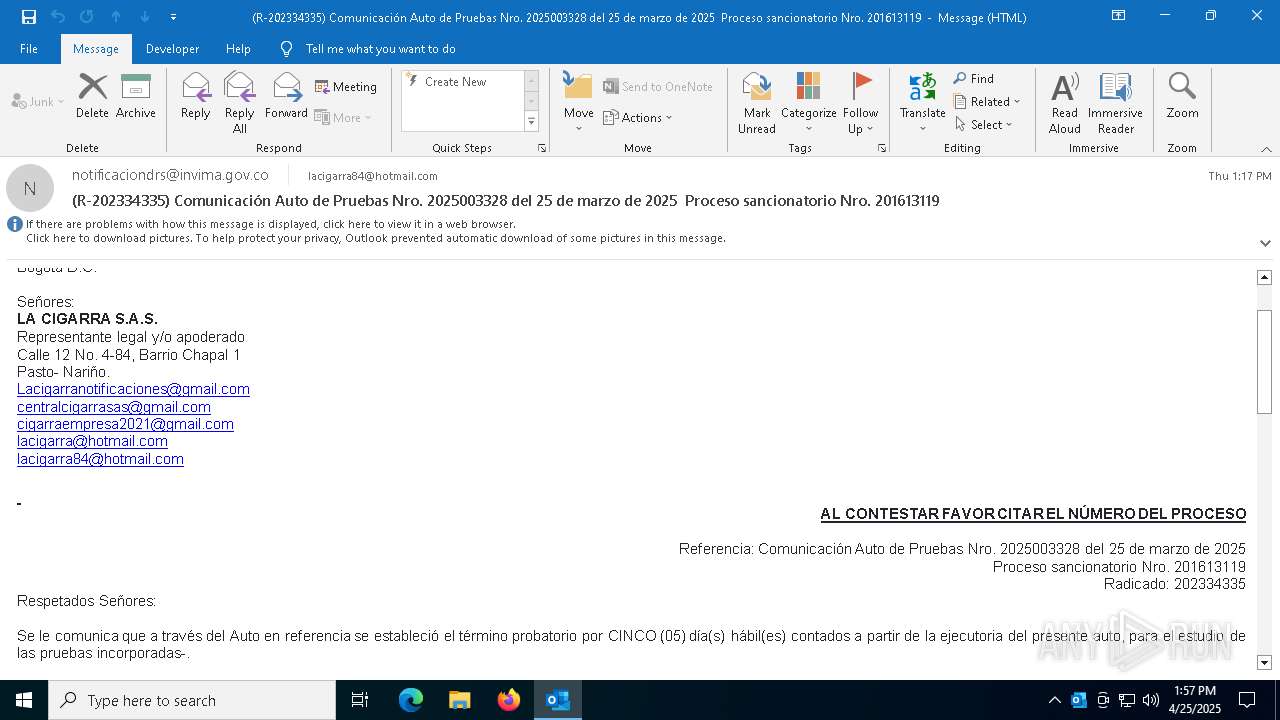Click sender notificaciondrs@invima.gov.co
Viewport: 1280px width, 720px height.
pyautogui.click(x=170, y=175)
